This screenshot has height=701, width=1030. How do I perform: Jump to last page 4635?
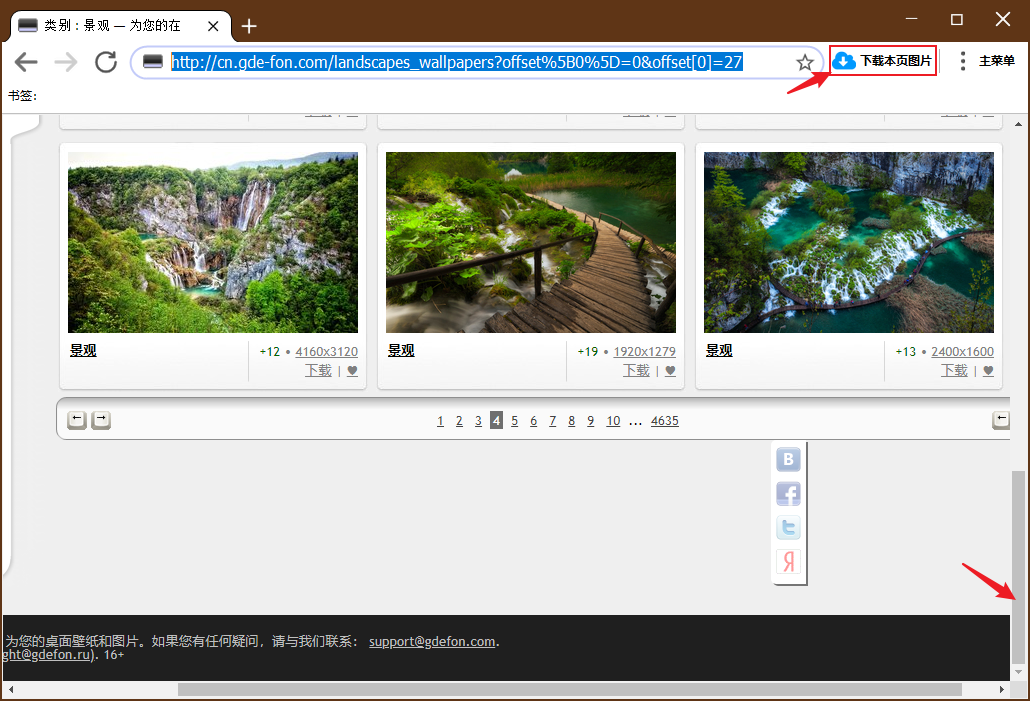(665, 420)
